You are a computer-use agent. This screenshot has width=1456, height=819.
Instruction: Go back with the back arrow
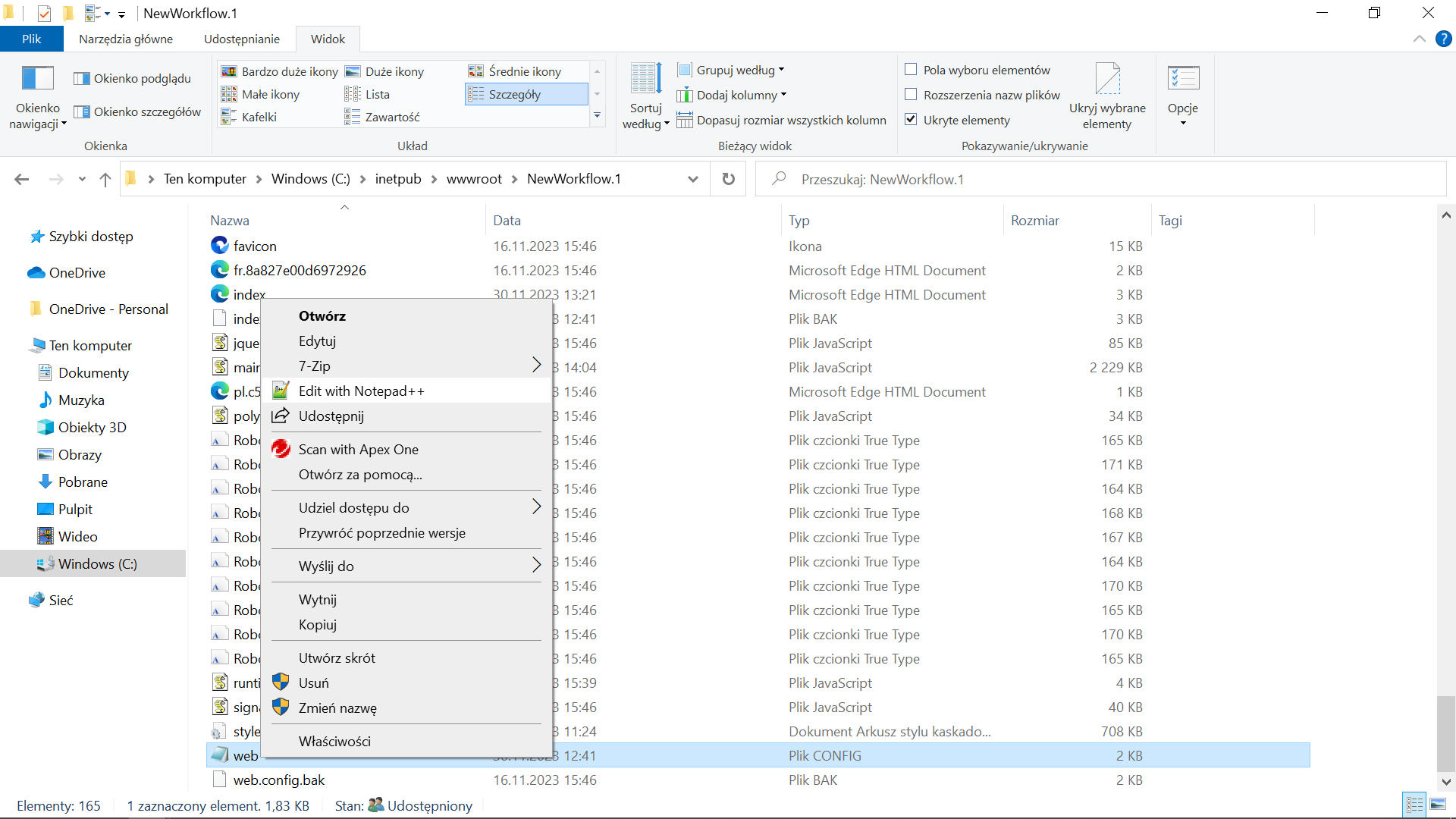(x=22, y=179)
